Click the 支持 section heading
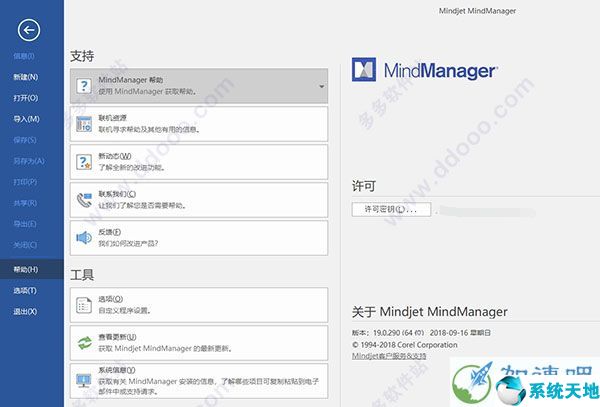Screen dimensions: 600x407 pyautogui.click(x=82, y=56)
